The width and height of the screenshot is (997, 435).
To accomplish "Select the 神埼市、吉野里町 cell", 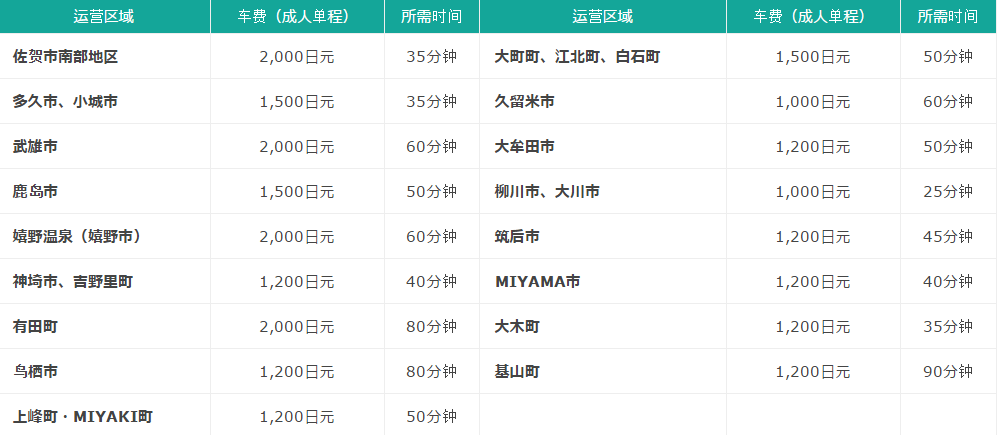I will (x=73, y=282).
